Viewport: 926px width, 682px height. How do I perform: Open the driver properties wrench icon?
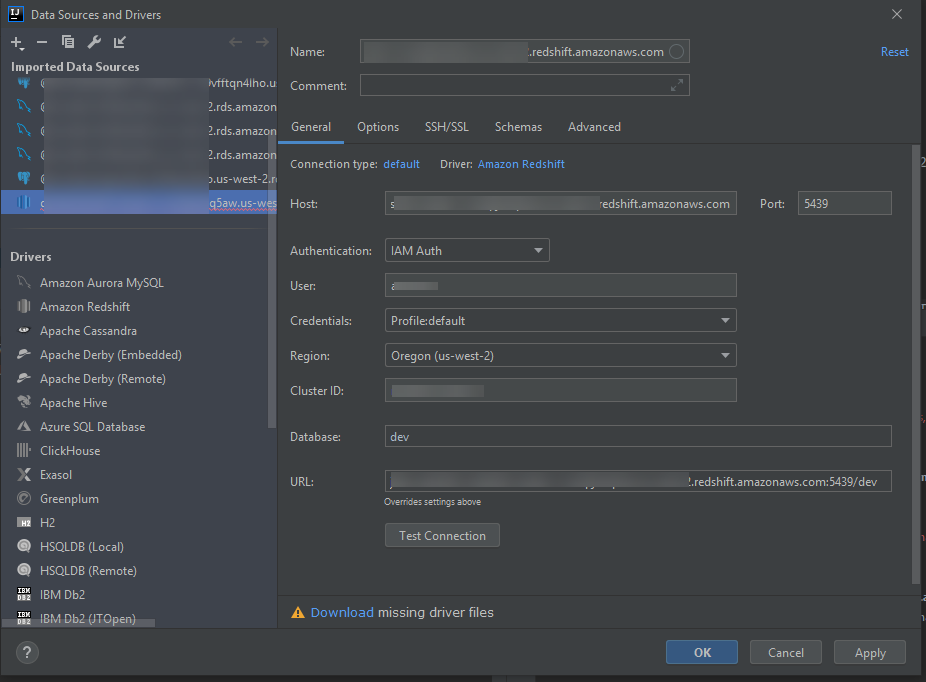(92, 43)
